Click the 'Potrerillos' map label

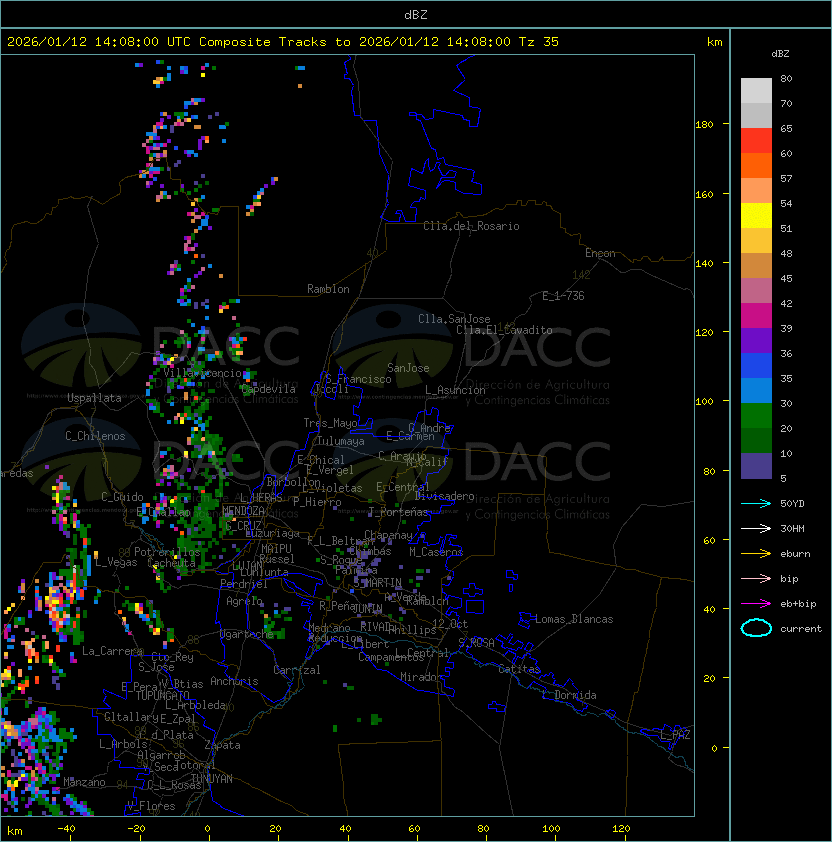click(167, 552)
